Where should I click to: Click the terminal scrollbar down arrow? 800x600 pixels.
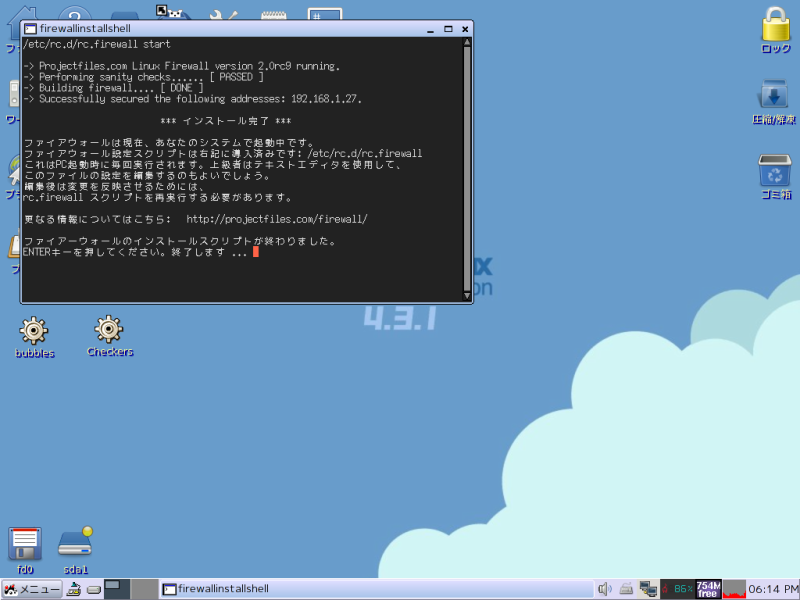(467, 296)
